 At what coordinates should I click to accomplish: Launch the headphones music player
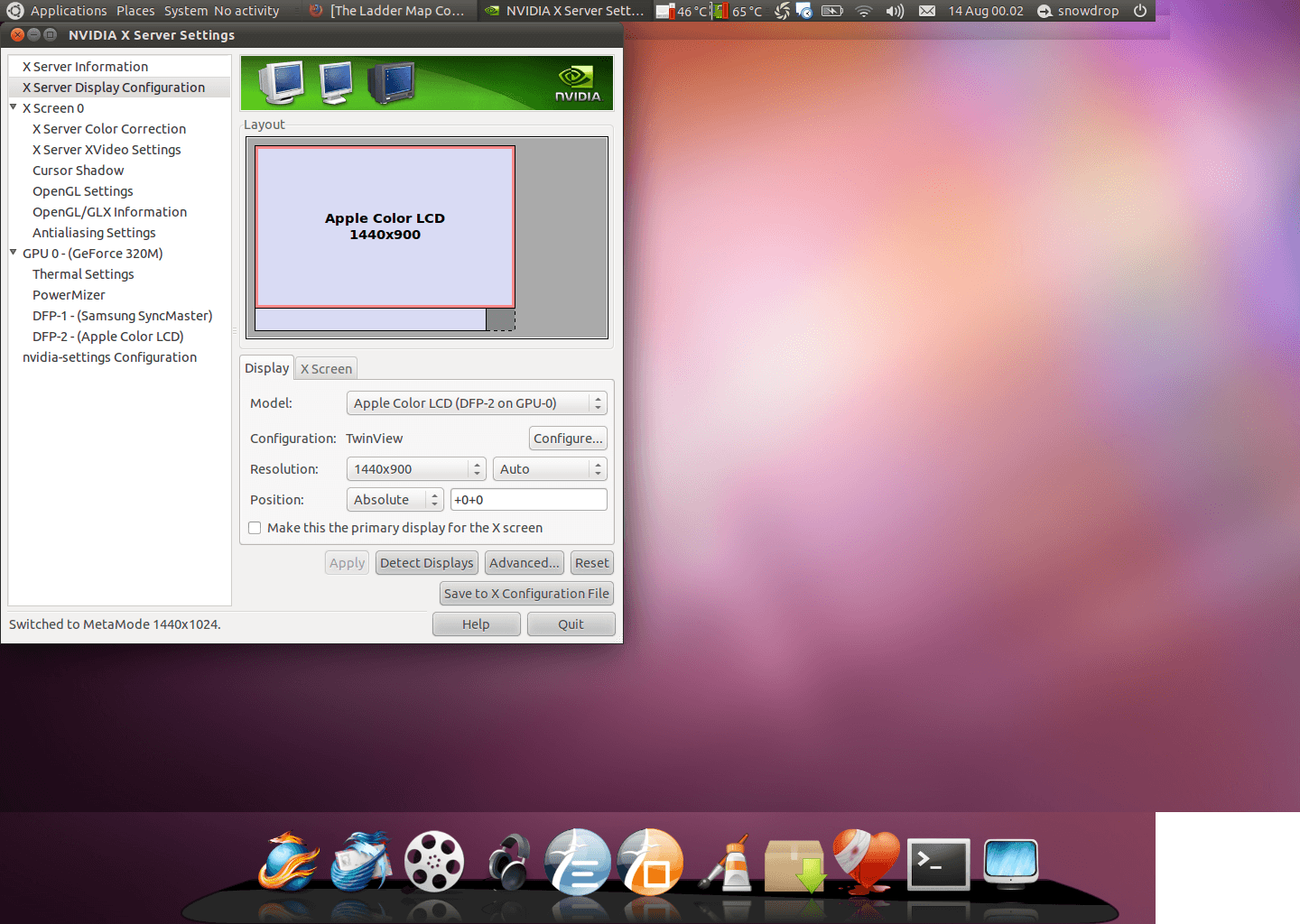(508, 863)
